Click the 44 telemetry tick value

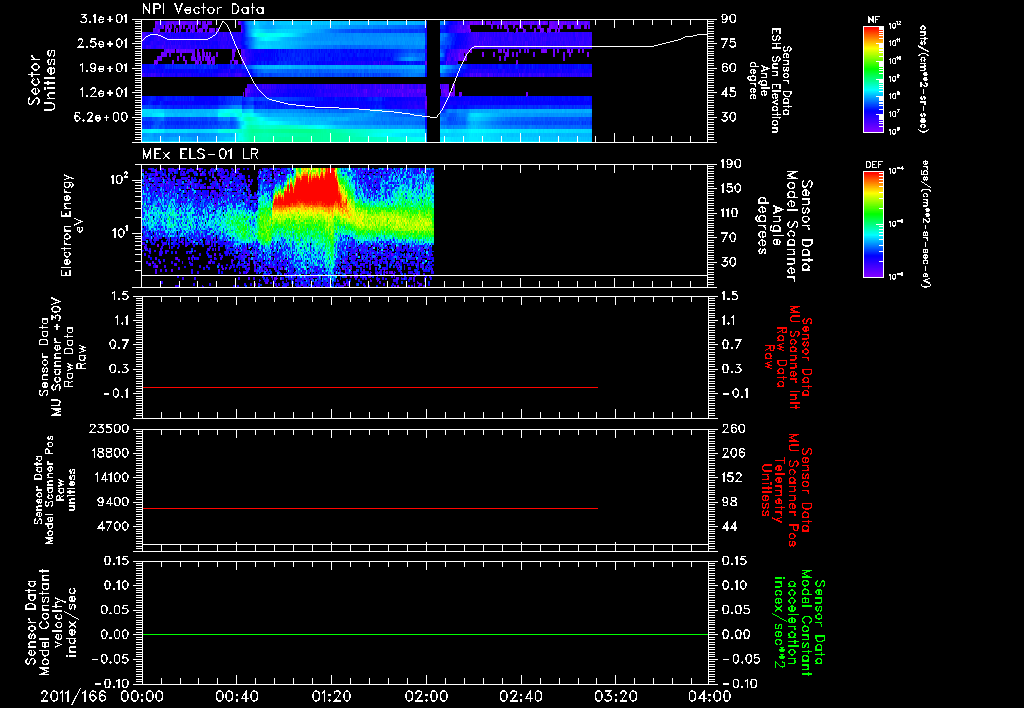tap(729, 526)
